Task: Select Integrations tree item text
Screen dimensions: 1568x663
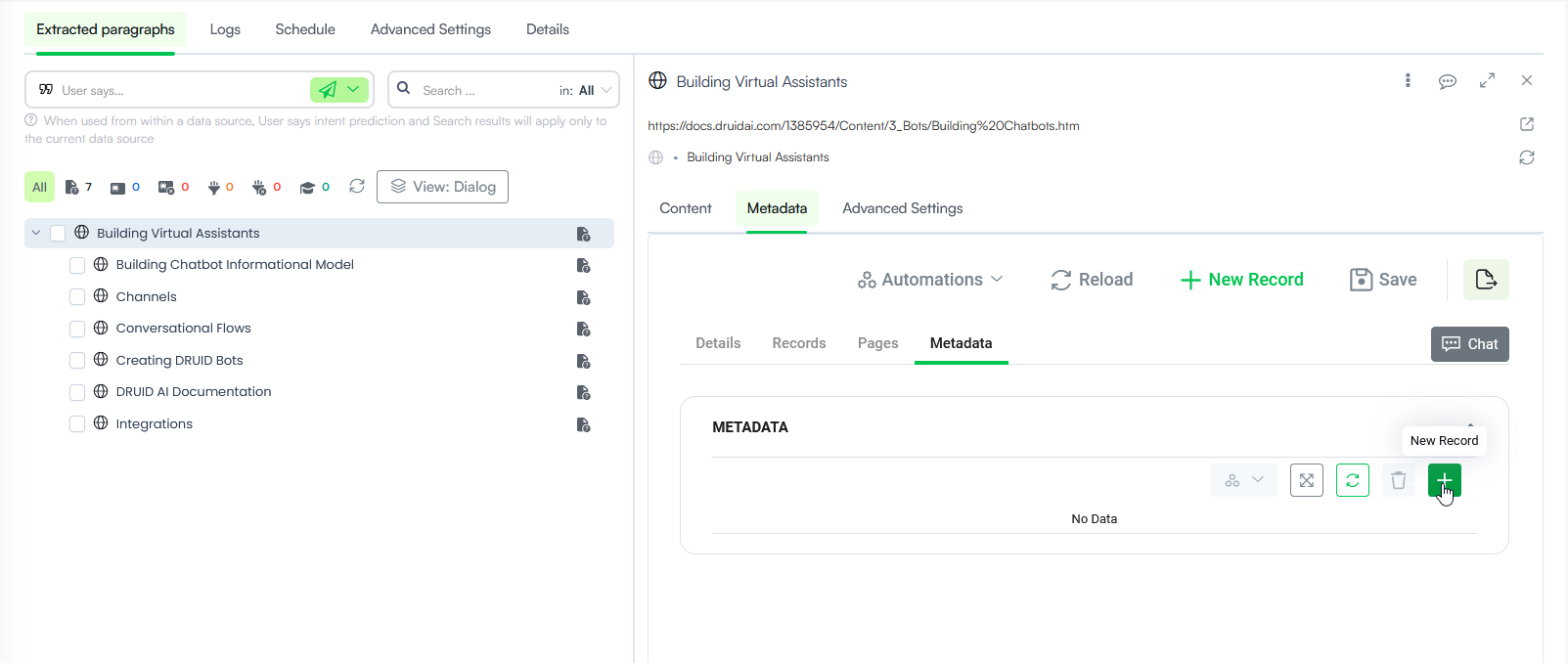Action: tap(154, 423)
